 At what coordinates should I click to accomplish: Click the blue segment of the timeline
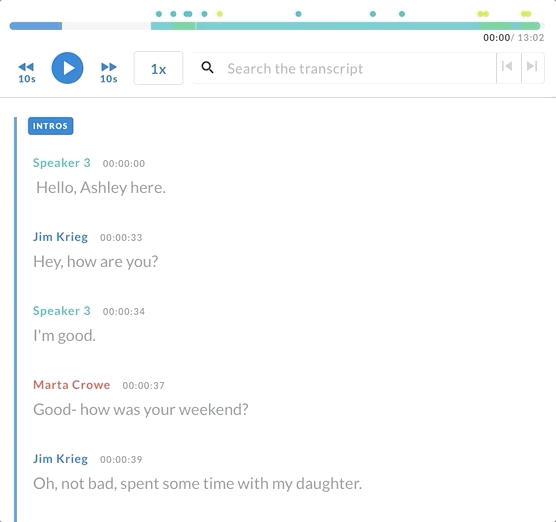tap(36, 26)
